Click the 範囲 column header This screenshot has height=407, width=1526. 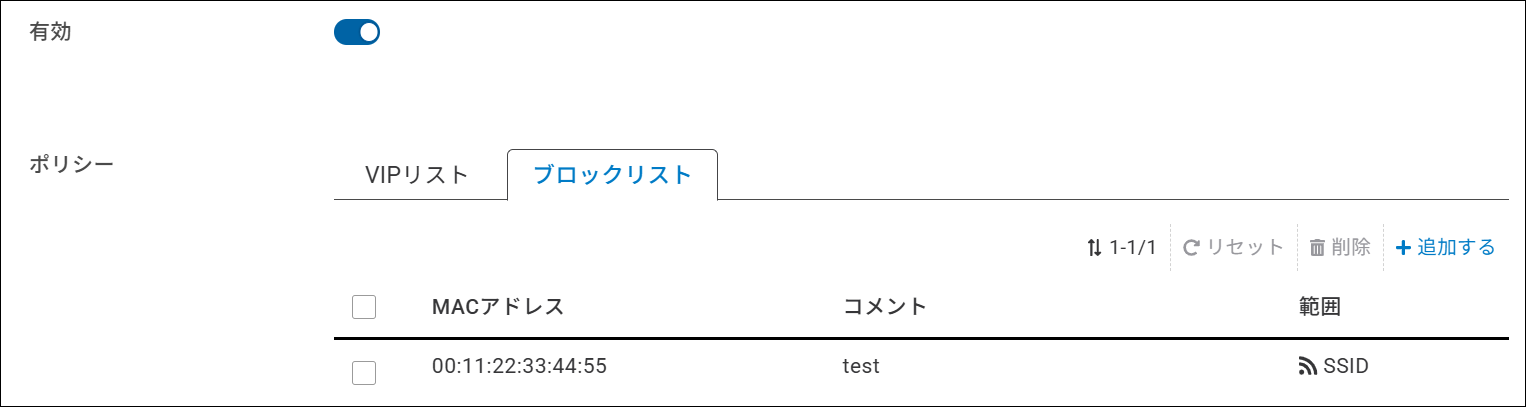coord(1320,306)
